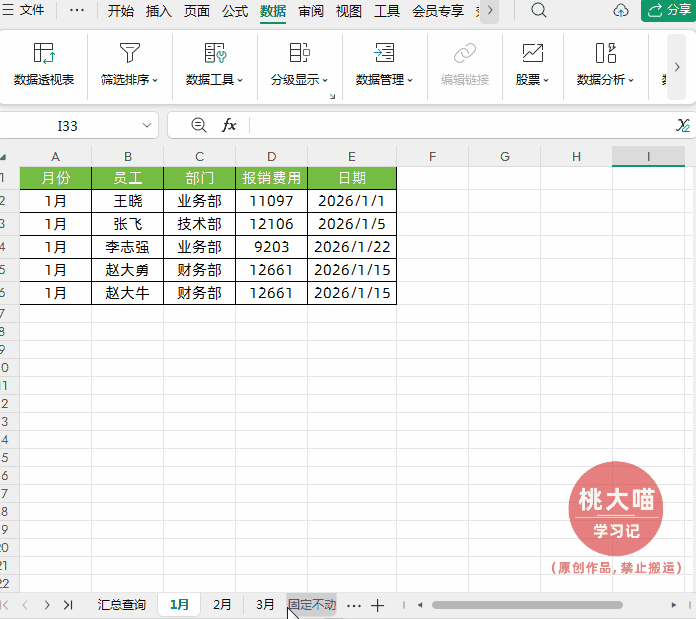The image size is (696, 619).
Task: Switch to the 审阅 tab
Action: coord(311,11)
